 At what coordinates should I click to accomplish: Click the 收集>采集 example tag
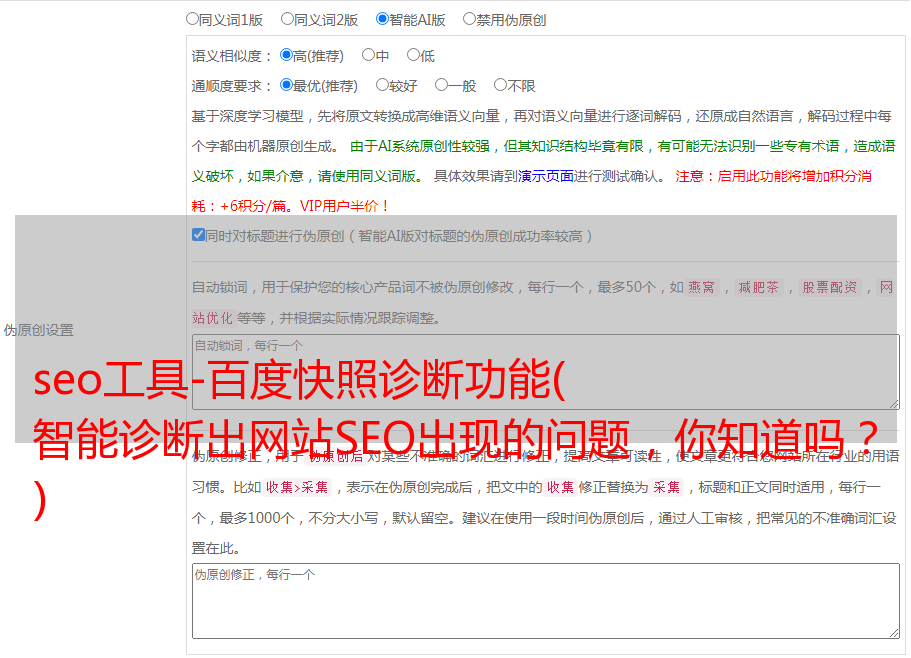coord(297,487)
